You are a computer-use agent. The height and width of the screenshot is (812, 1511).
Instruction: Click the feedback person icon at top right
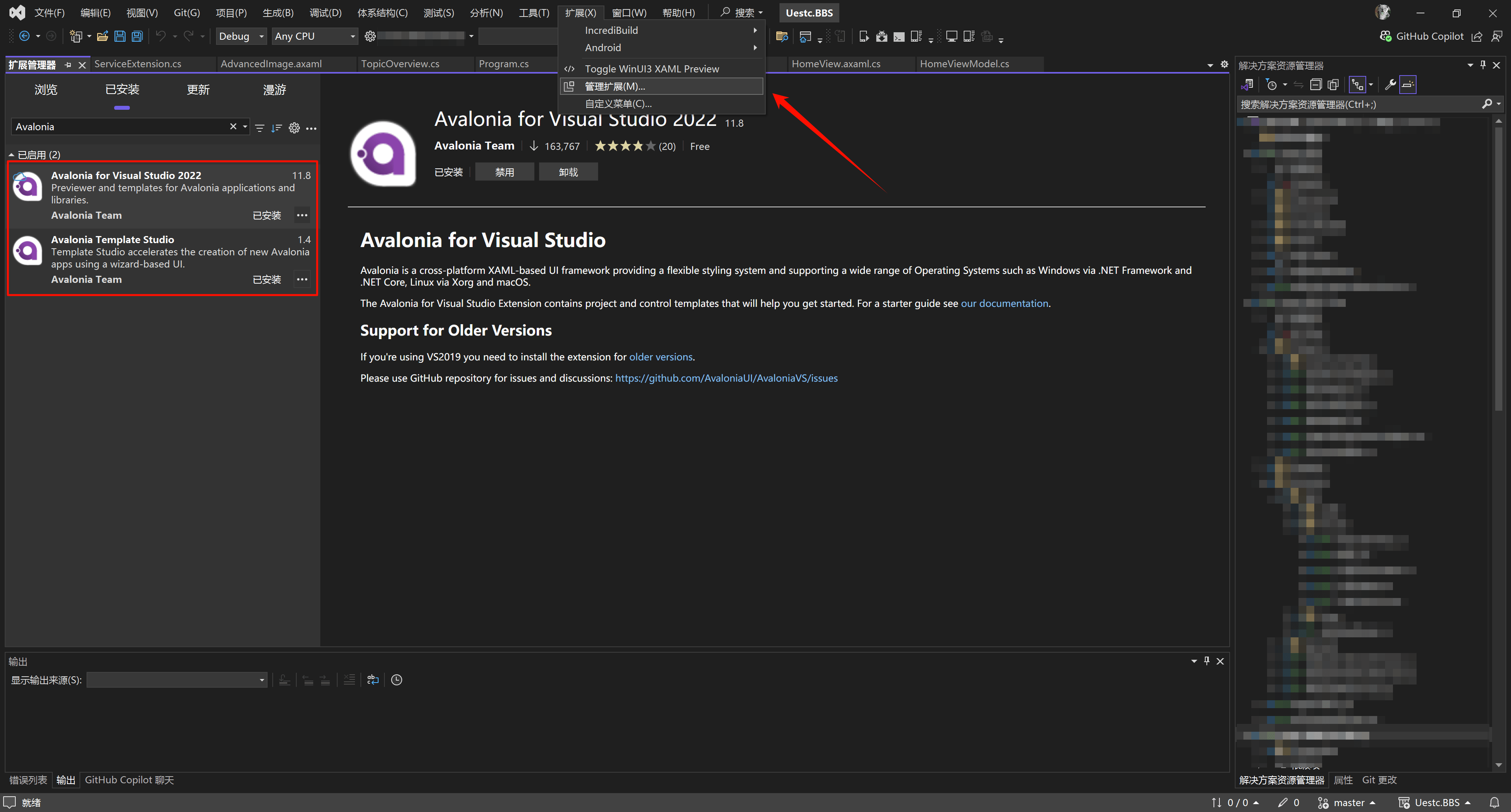[x=1496, y=36]
